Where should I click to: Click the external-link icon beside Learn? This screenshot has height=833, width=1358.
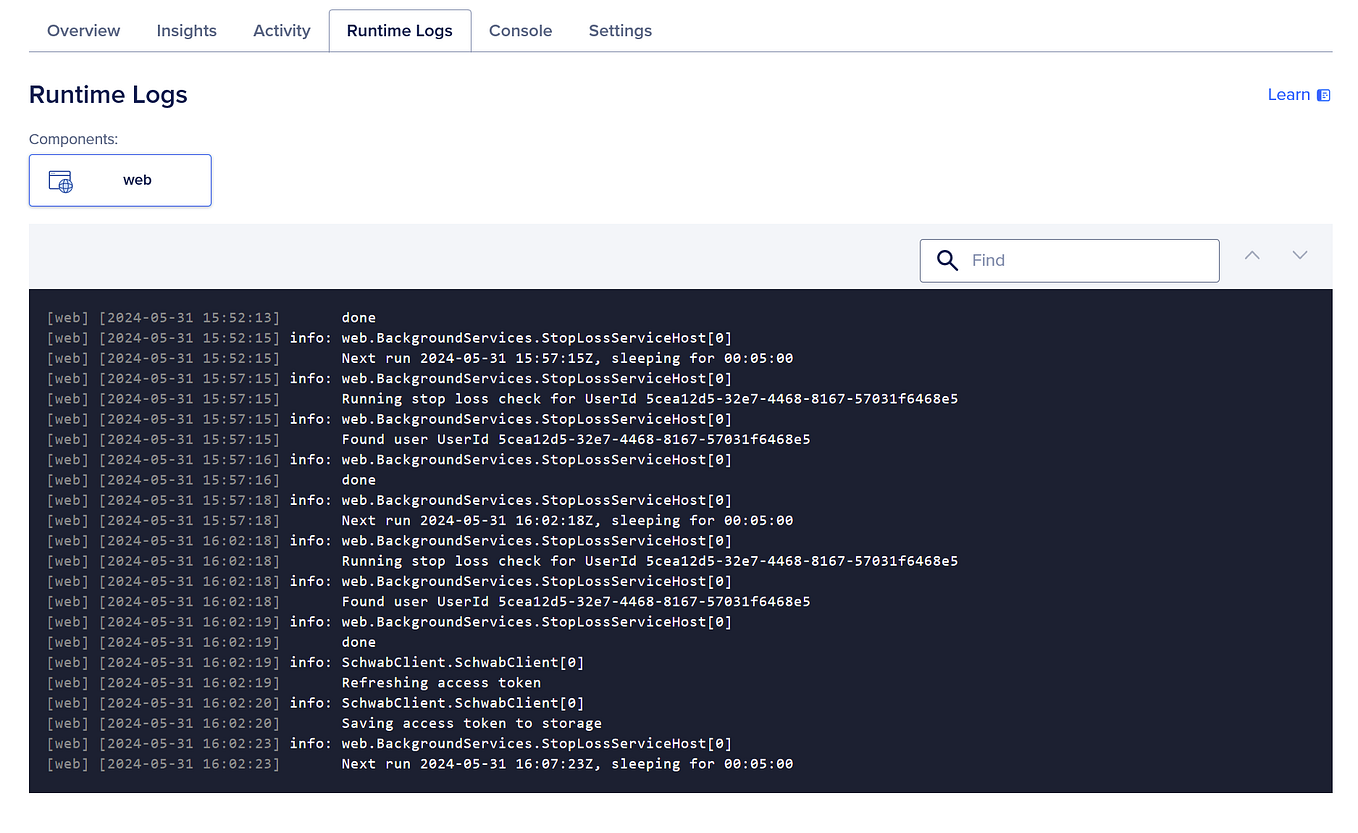click(1323, 94)
